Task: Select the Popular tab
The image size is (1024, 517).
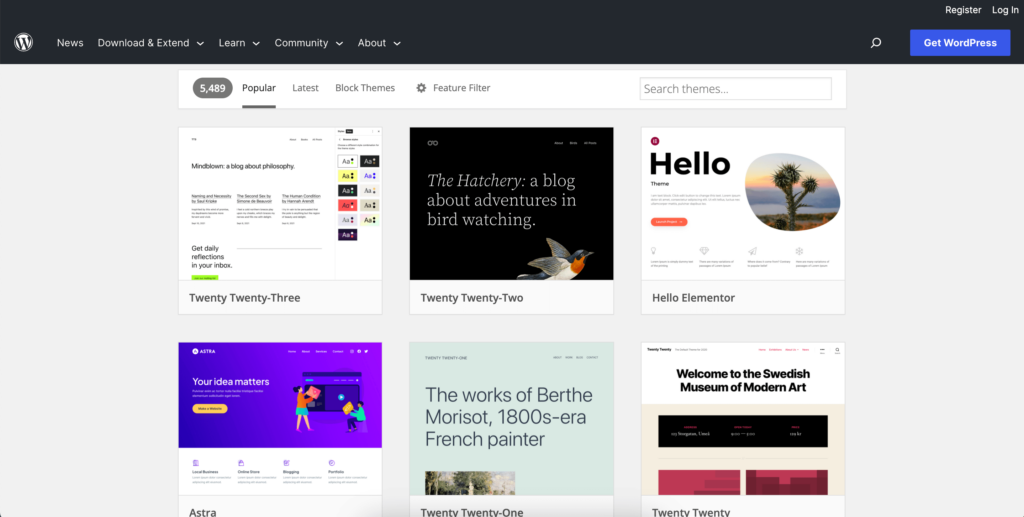Action: (x=259, y=88)
